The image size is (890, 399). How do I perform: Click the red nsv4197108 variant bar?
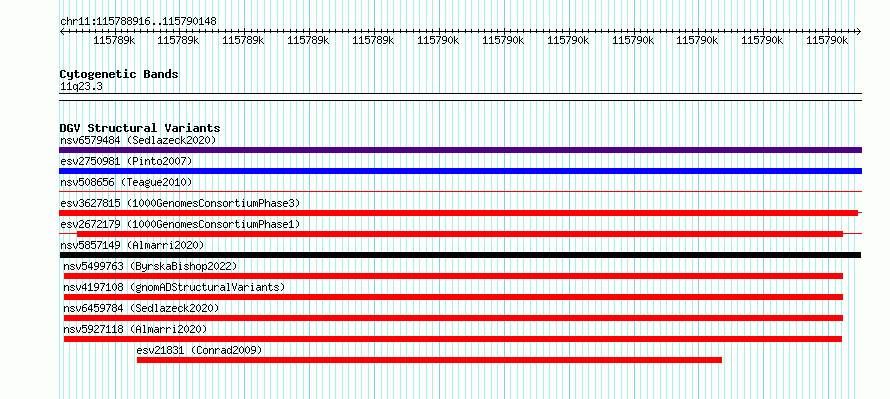tap(454, 297)
